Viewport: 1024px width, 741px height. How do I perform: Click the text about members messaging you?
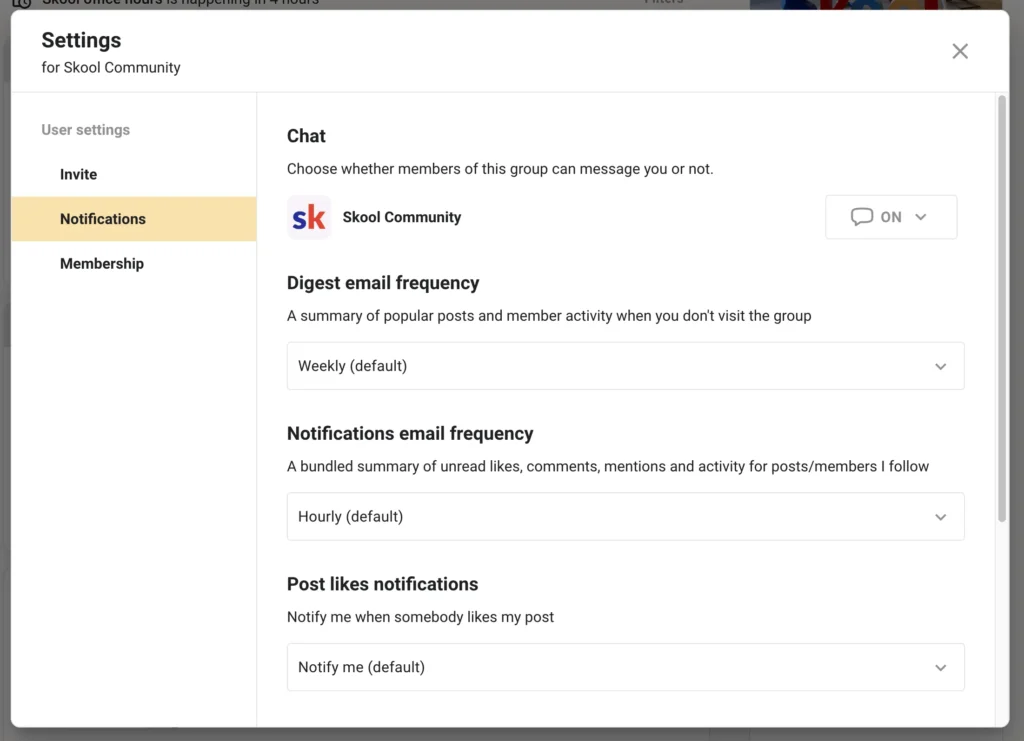[x=500, y=169]
